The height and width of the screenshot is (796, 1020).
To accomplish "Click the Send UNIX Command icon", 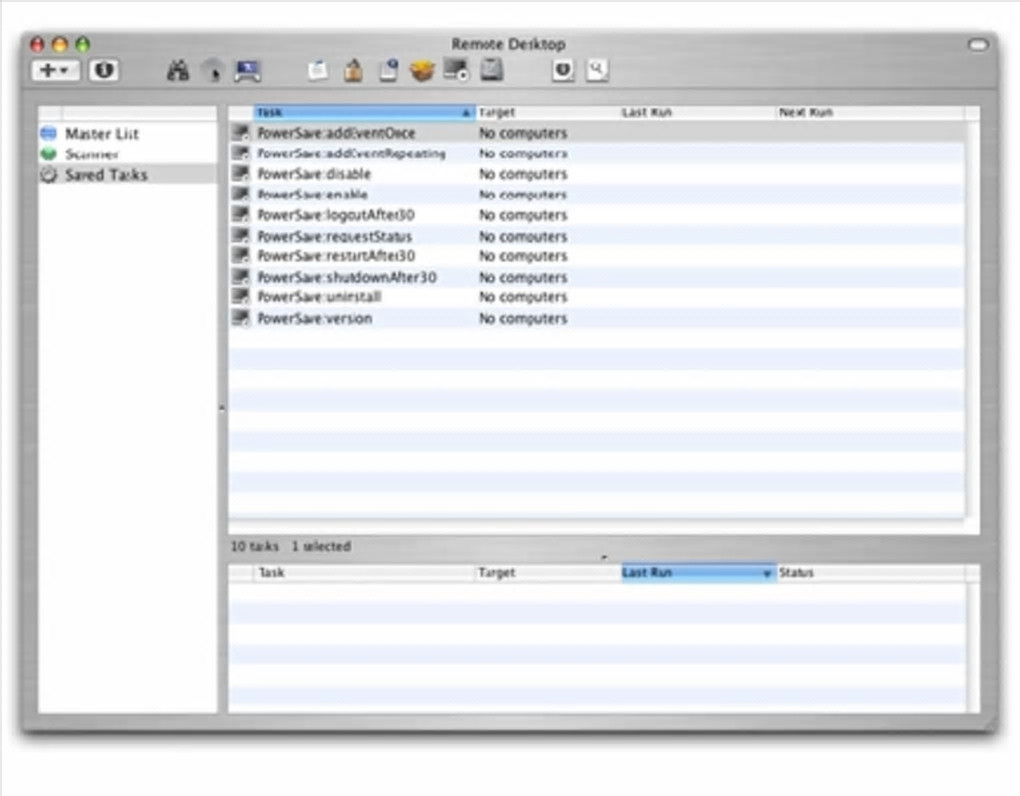I will [x=456, y=69].
